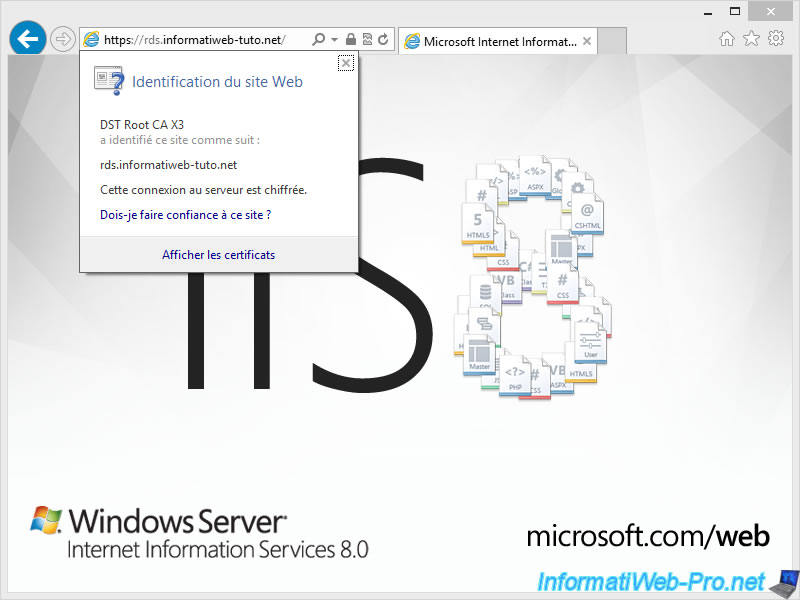Go to the Home page icon
This screenshot has width=800, height=600.
tap(727, 39)
